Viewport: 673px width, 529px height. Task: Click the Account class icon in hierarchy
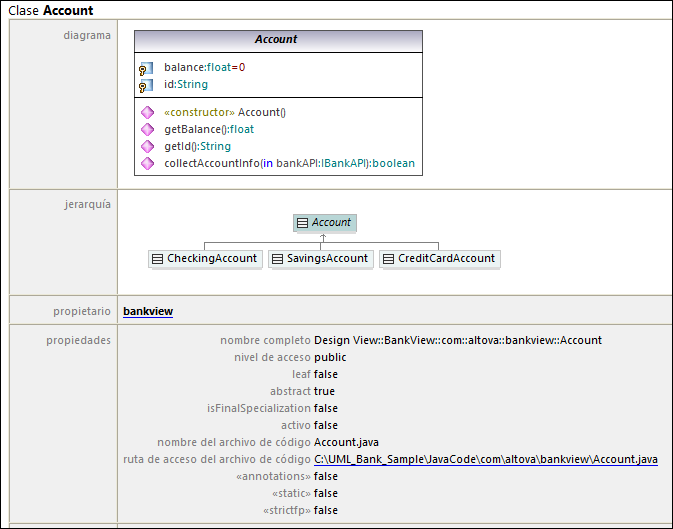(302, 223)
